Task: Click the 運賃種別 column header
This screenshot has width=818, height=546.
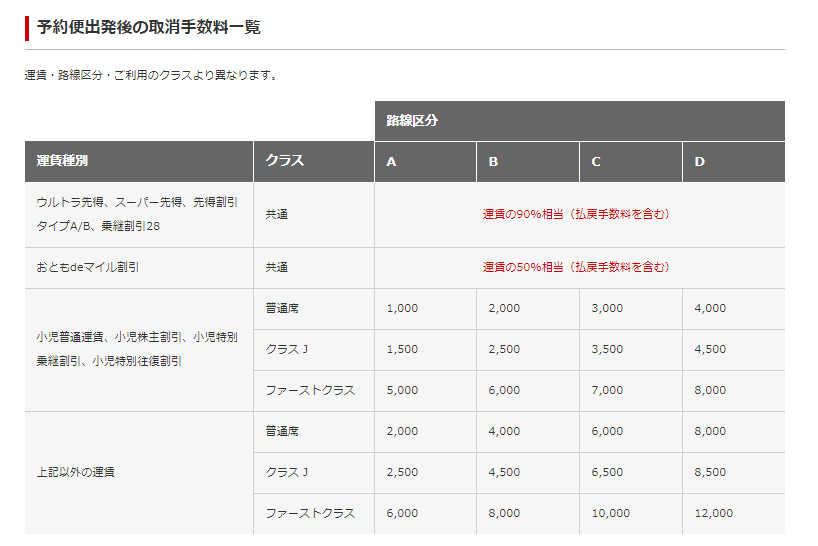Action: point(139,161)
